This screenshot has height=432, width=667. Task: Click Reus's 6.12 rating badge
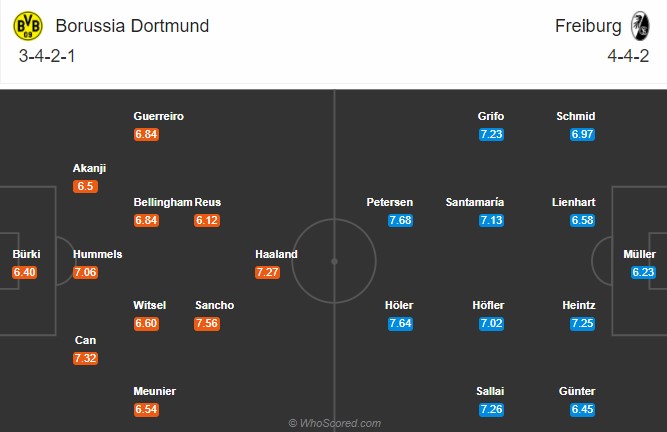[207, 220]
